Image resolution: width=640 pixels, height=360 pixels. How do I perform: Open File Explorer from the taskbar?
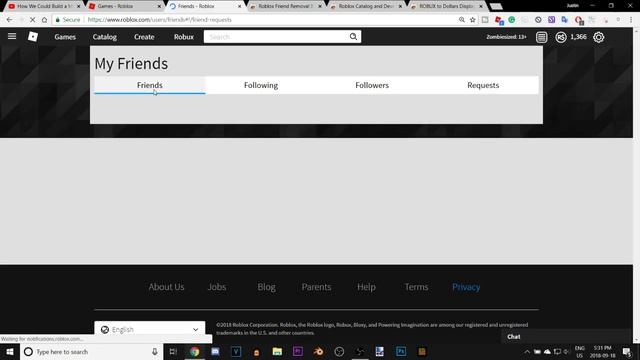click(277, 351)
